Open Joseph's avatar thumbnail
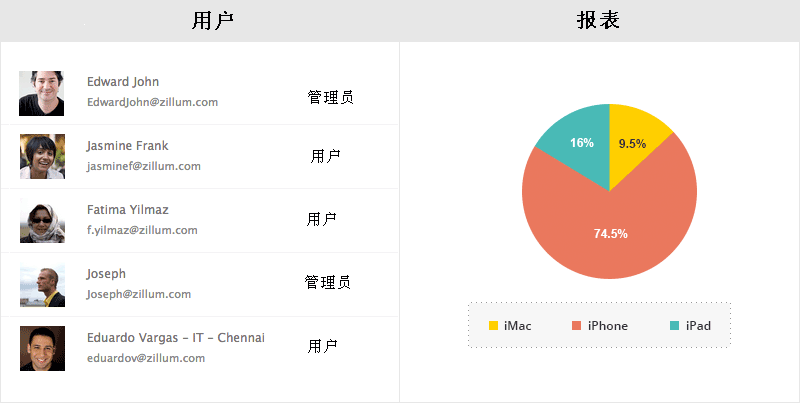The width and height of the screenshot is (800, 403). 42,285
